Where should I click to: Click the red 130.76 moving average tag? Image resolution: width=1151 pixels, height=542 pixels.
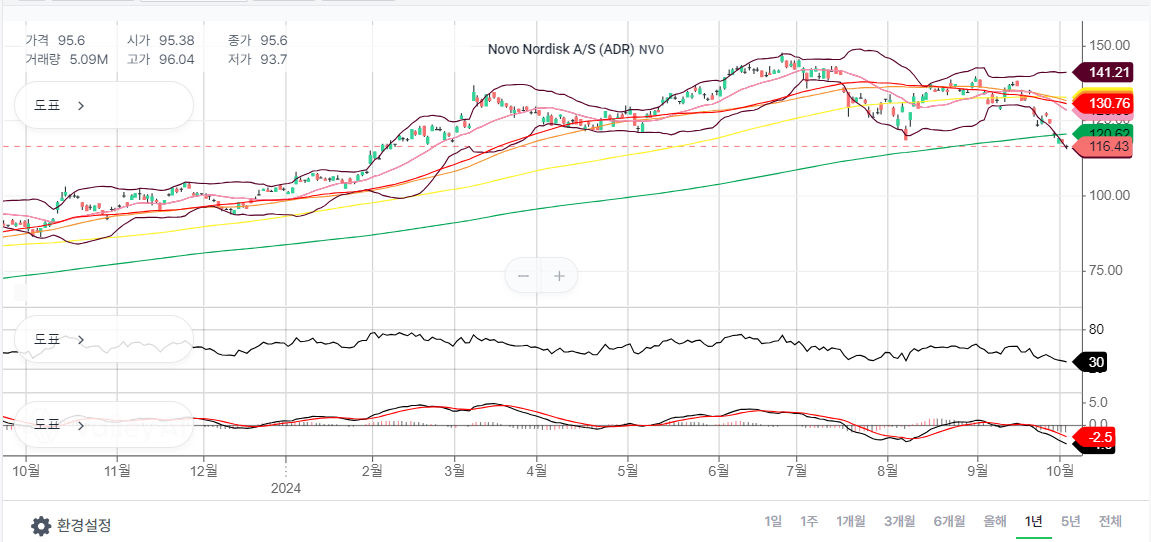pyautogui.click(x=1108, y=103)
